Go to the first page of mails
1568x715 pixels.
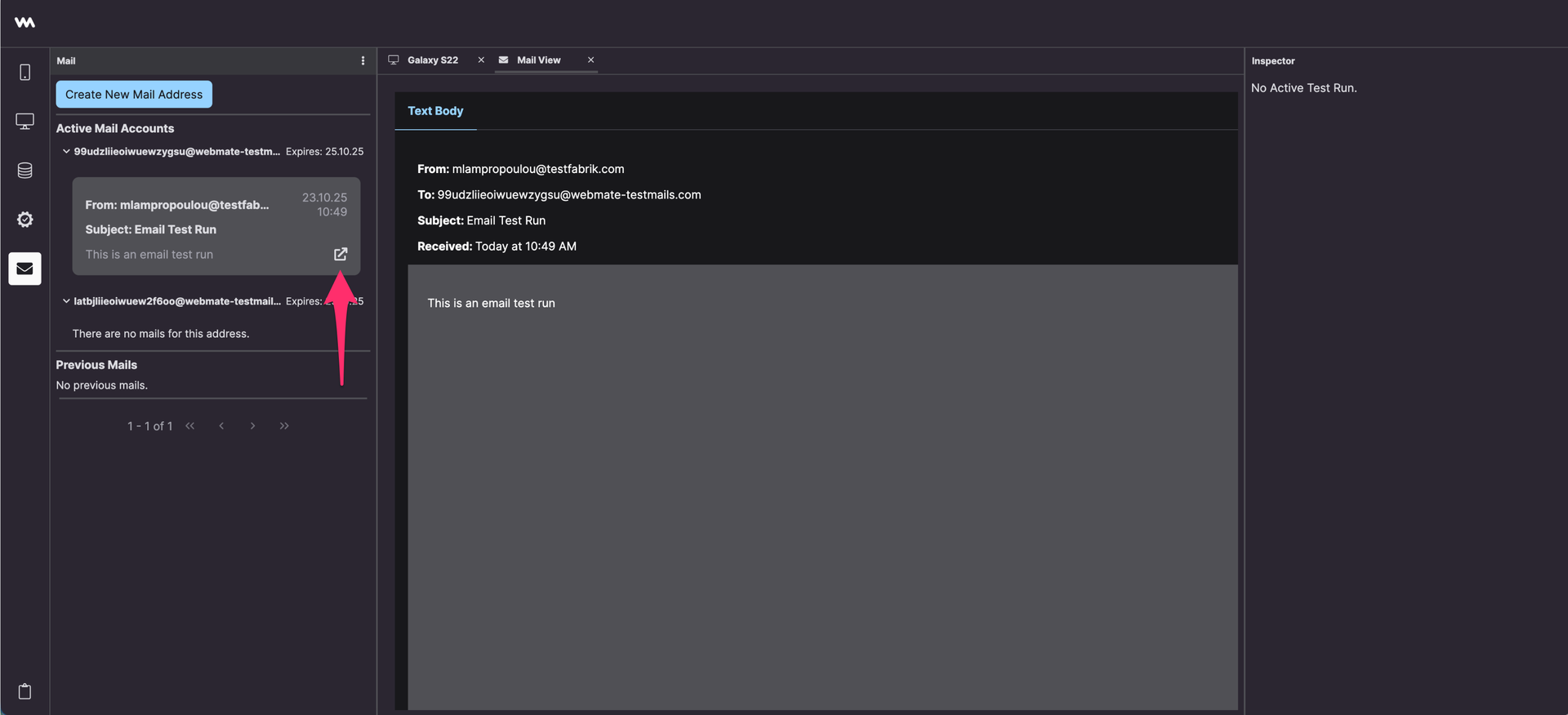click(189, 426)
